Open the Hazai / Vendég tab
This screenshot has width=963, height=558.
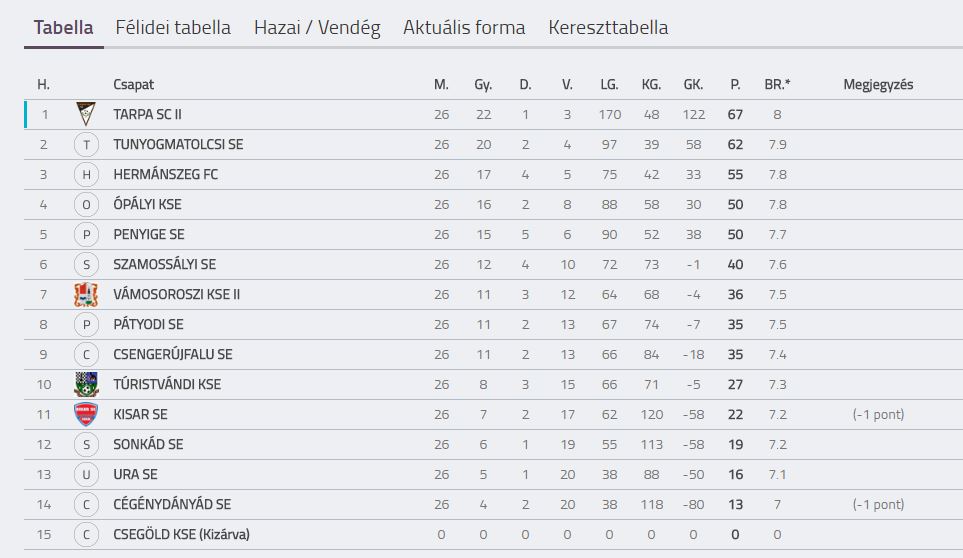coord(317,28)
